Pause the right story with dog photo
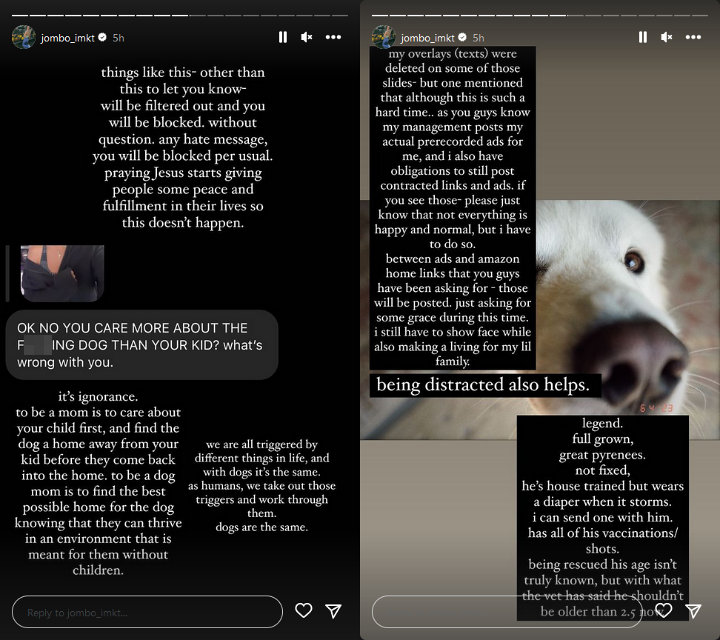720x640 pixels. point(642,37)
